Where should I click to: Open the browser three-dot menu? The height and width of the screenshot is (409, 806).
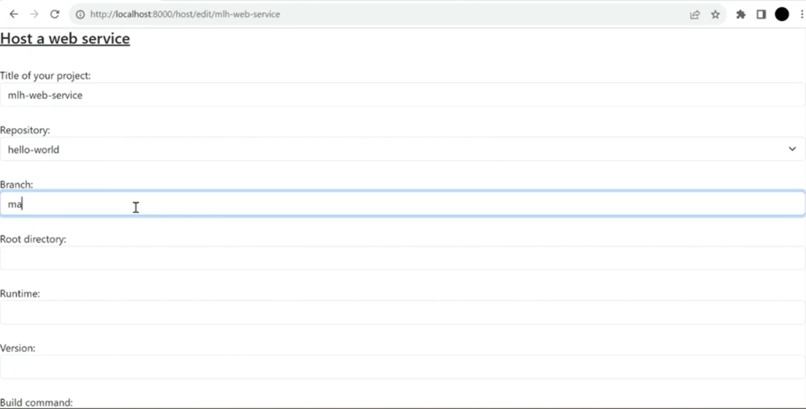802,14
